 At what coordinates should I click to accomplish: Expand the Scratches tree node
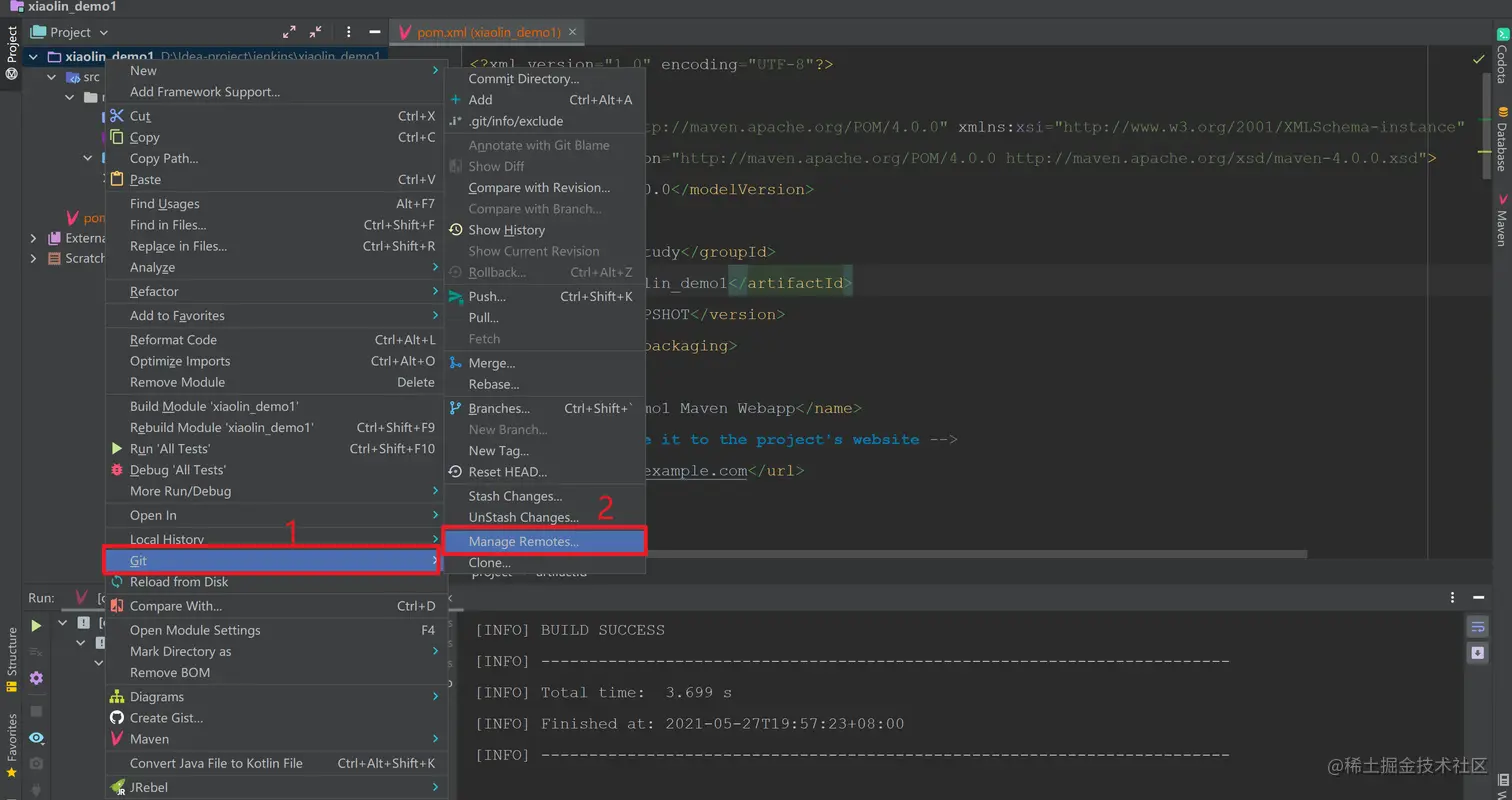click(x=34, y=258)
